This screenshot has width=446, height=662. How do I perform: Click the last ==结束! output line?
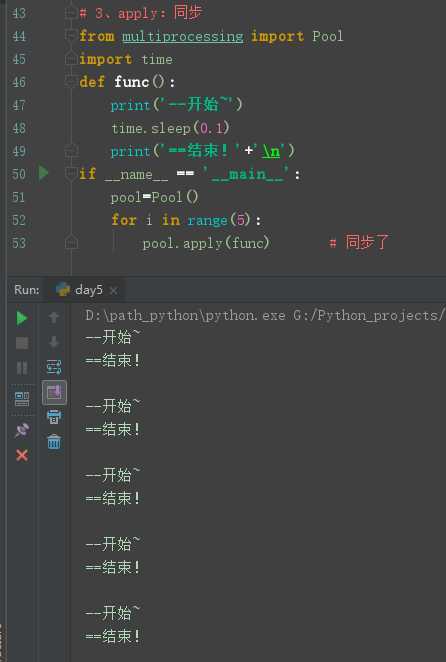pos(112,635)
